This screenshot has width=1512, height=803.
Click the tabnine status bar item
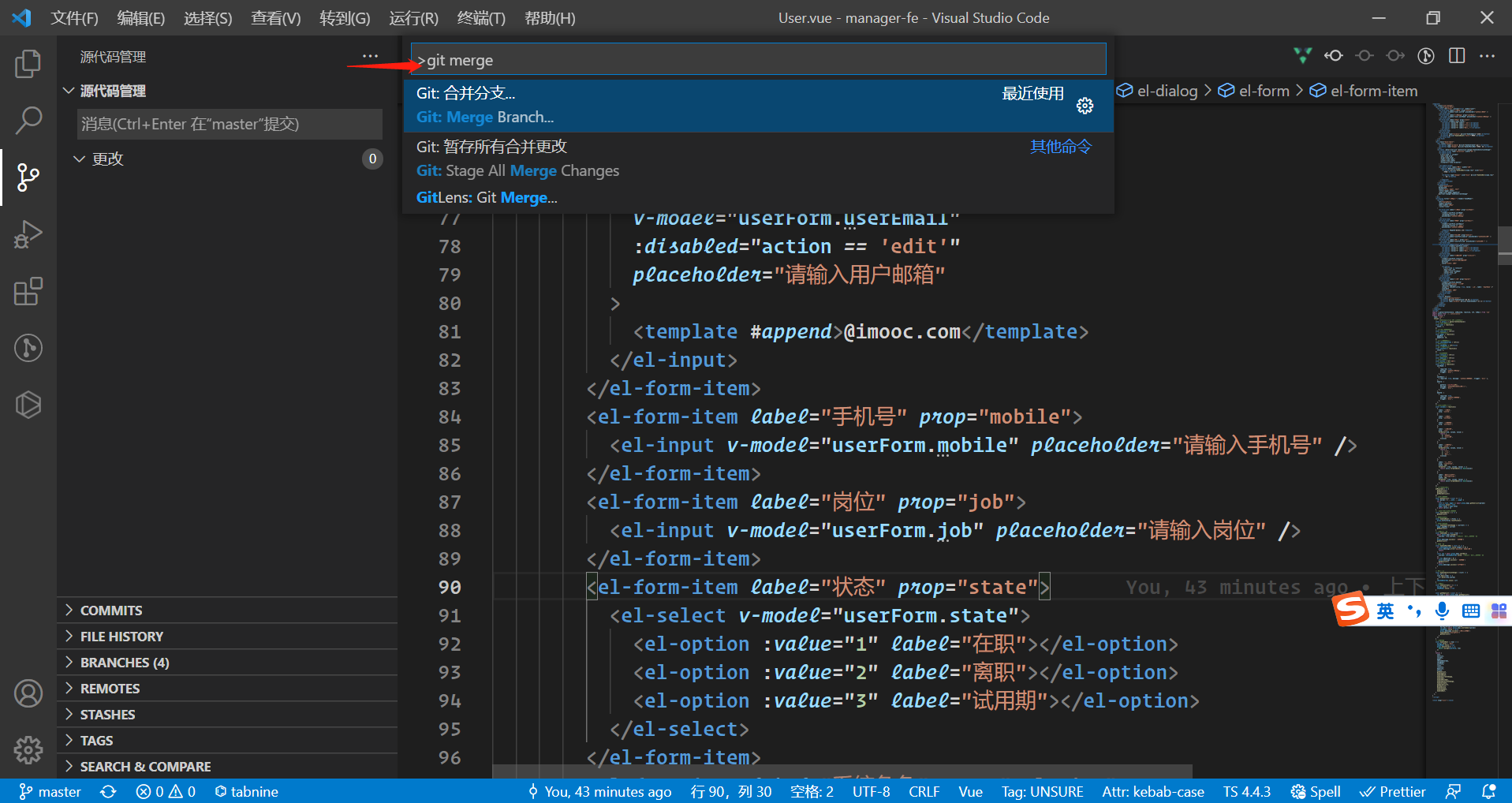[246, 791]
